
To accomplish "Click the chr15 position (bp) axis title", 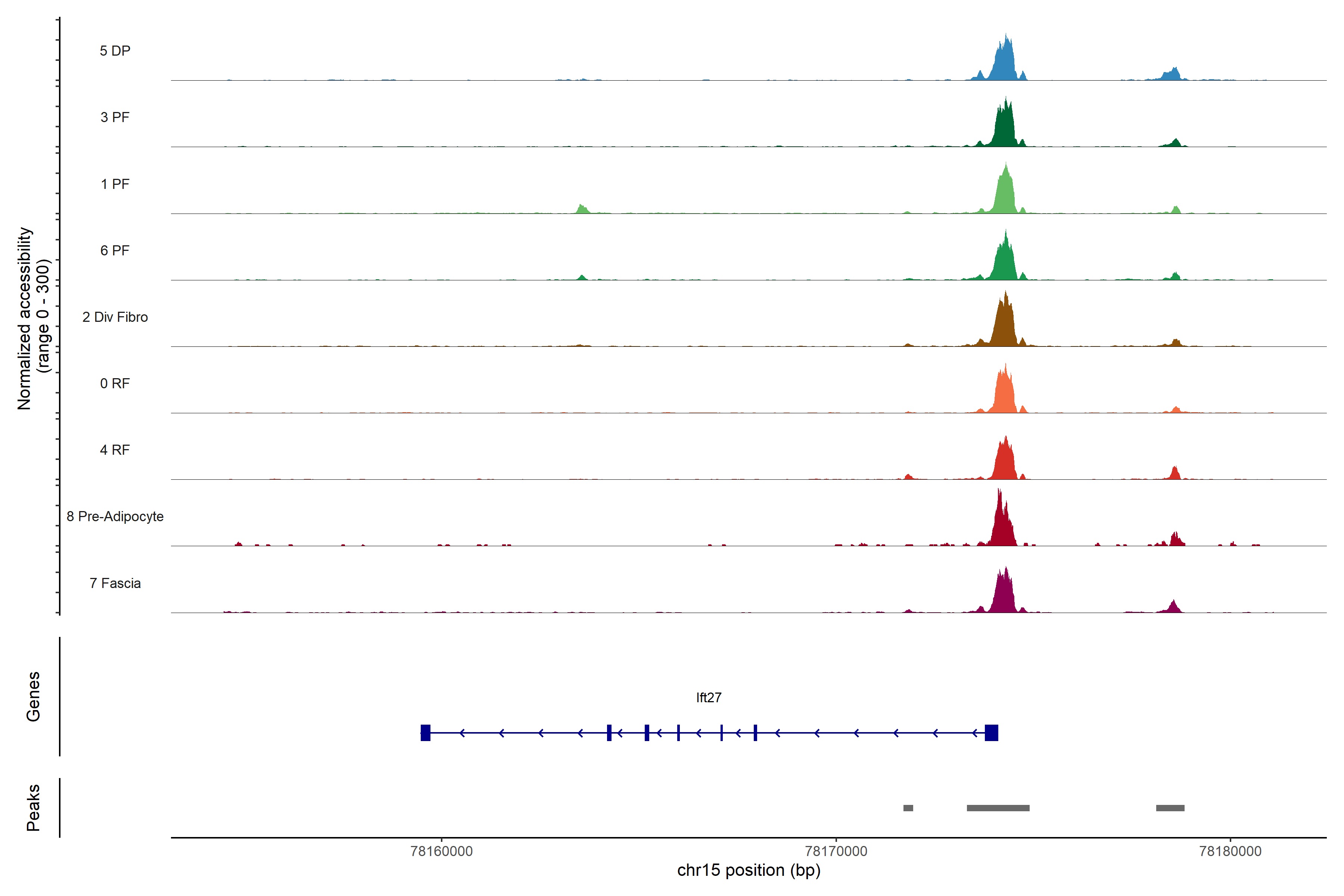I will [x=749, y=870].
